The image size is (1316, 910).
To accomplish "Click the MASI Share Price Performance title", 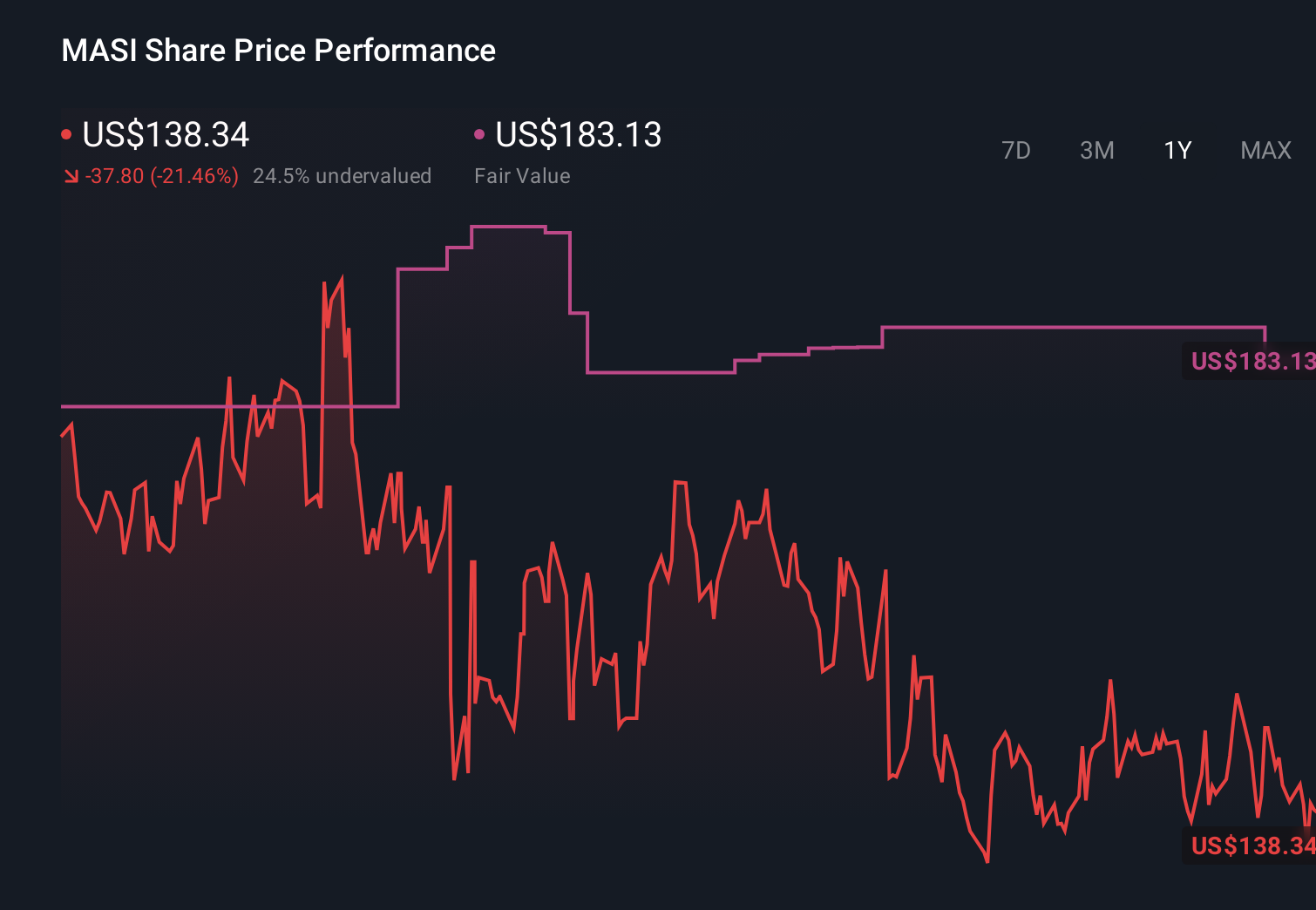I will click(277, 51).
